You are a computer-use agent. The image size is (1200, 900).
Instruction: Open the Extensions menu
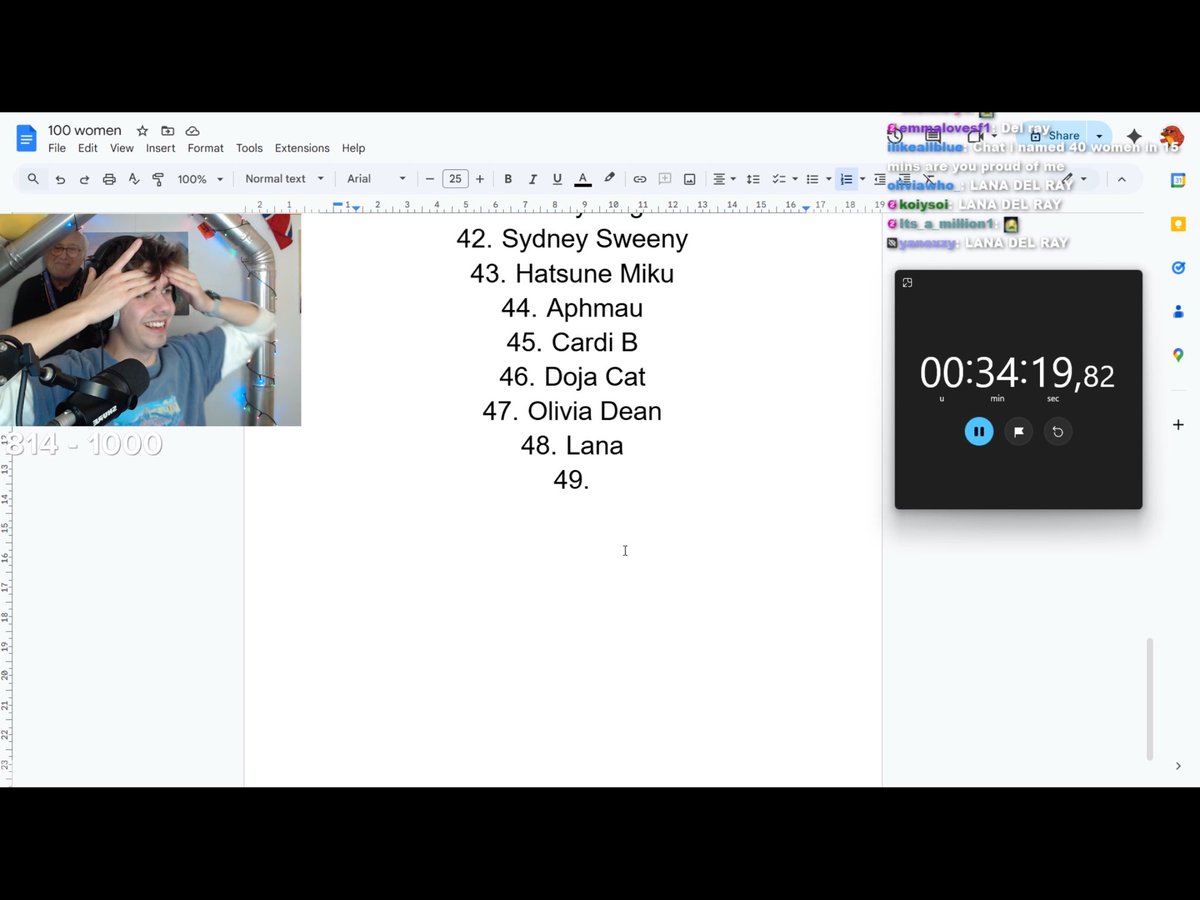click(x=302, y=148)
